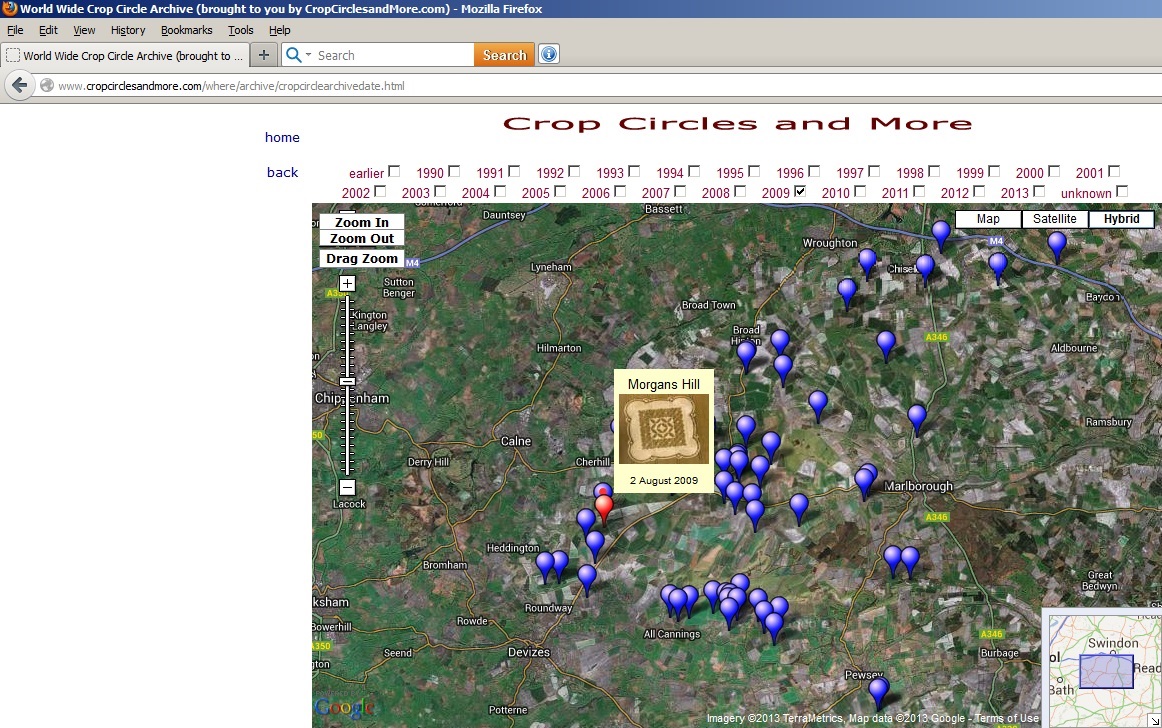
Task: Click the Drag Zoom button
Action: pyautogui.click(x=362, y=259)
